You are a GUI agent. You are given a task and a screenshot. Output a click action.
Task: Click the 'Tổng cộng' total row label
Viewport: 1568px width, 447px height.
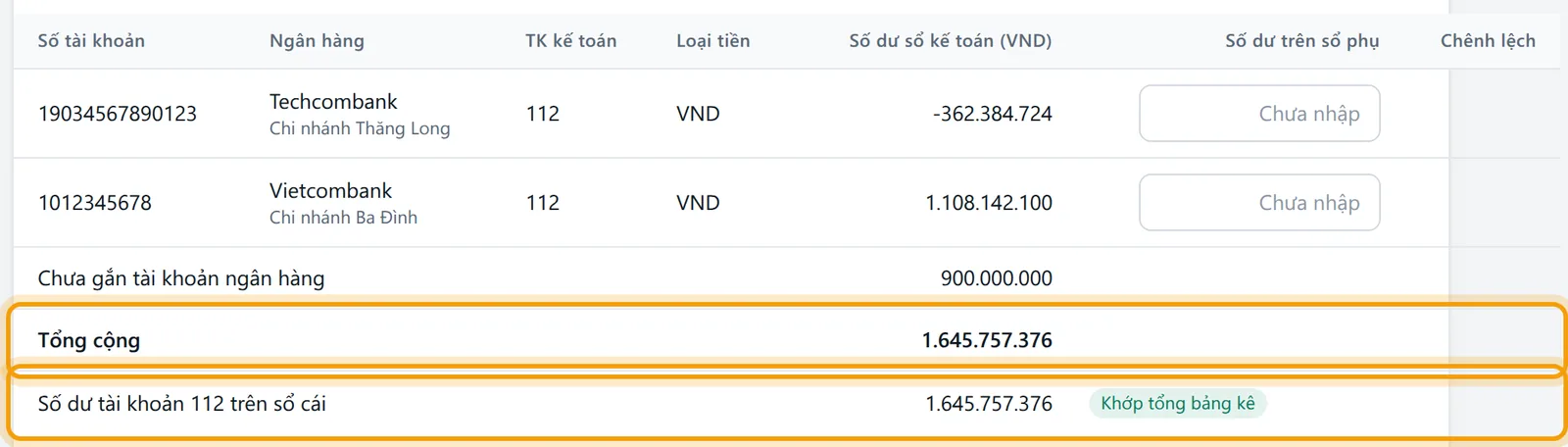89,341
